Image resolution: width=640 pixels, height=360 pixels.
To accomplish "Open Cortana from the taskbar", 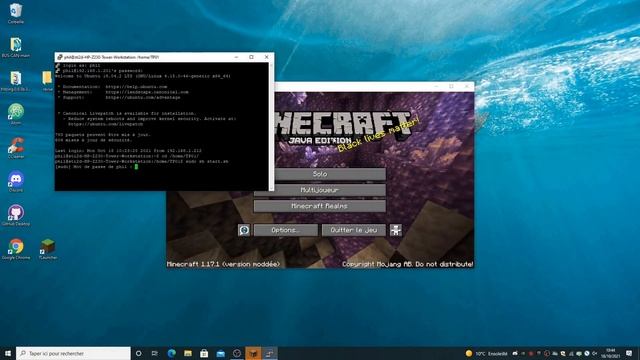I will 138,353.
